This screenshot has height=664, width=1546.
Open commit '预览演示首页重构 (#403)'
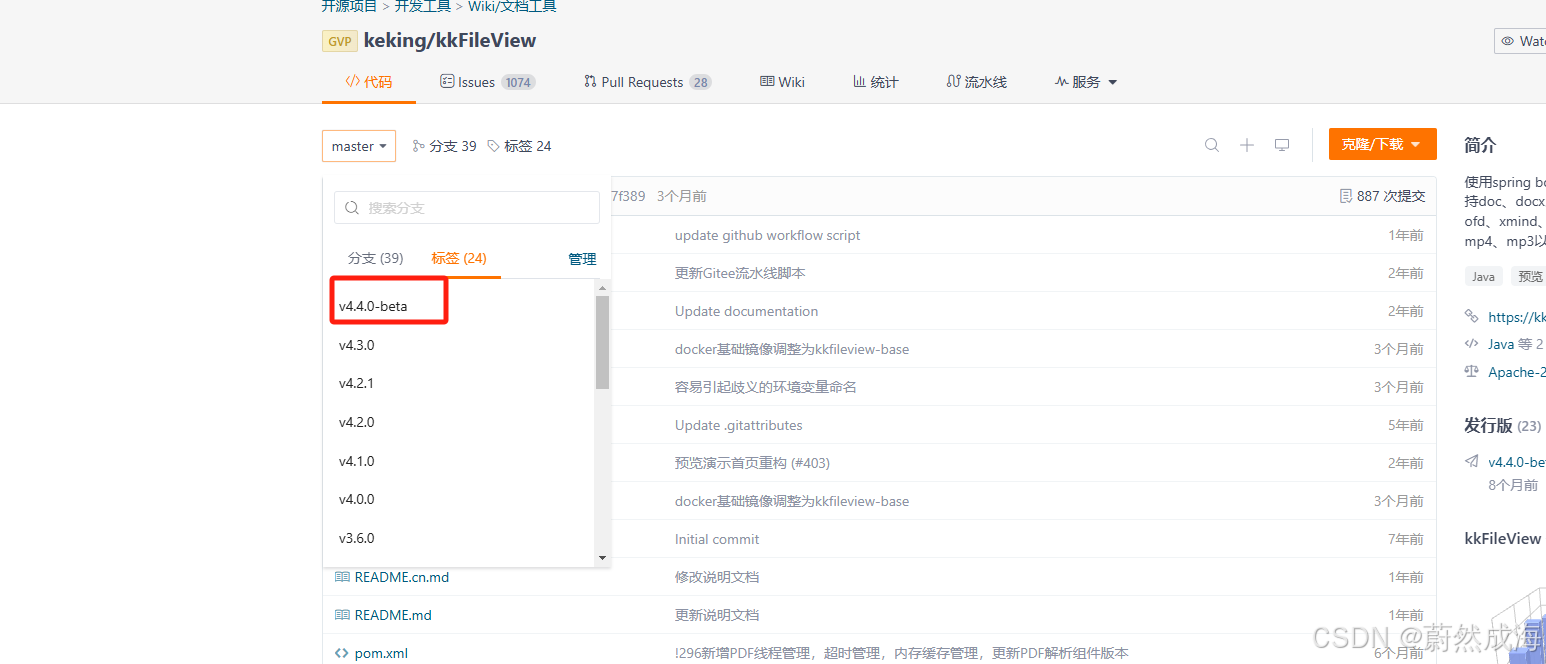pos(752,463)
